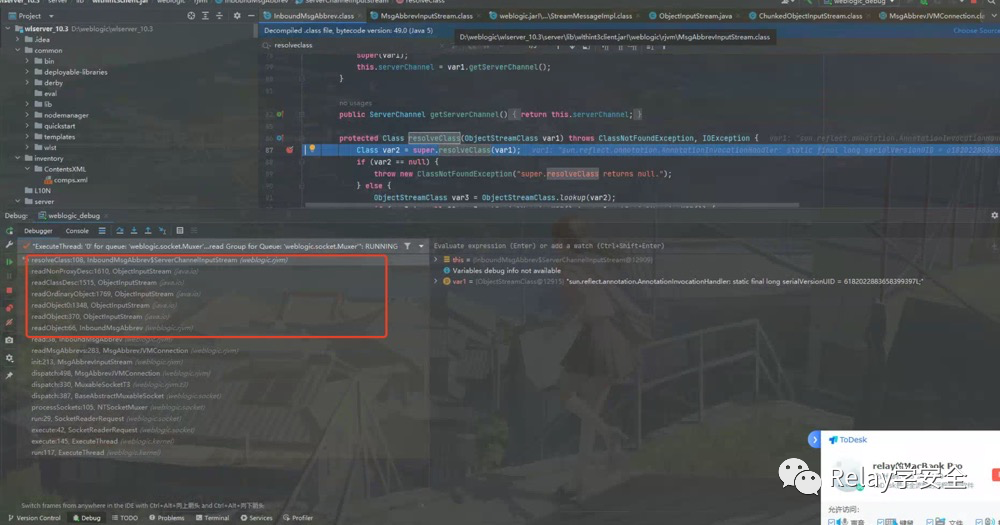Open debug panel settings gear

(9, 359)
